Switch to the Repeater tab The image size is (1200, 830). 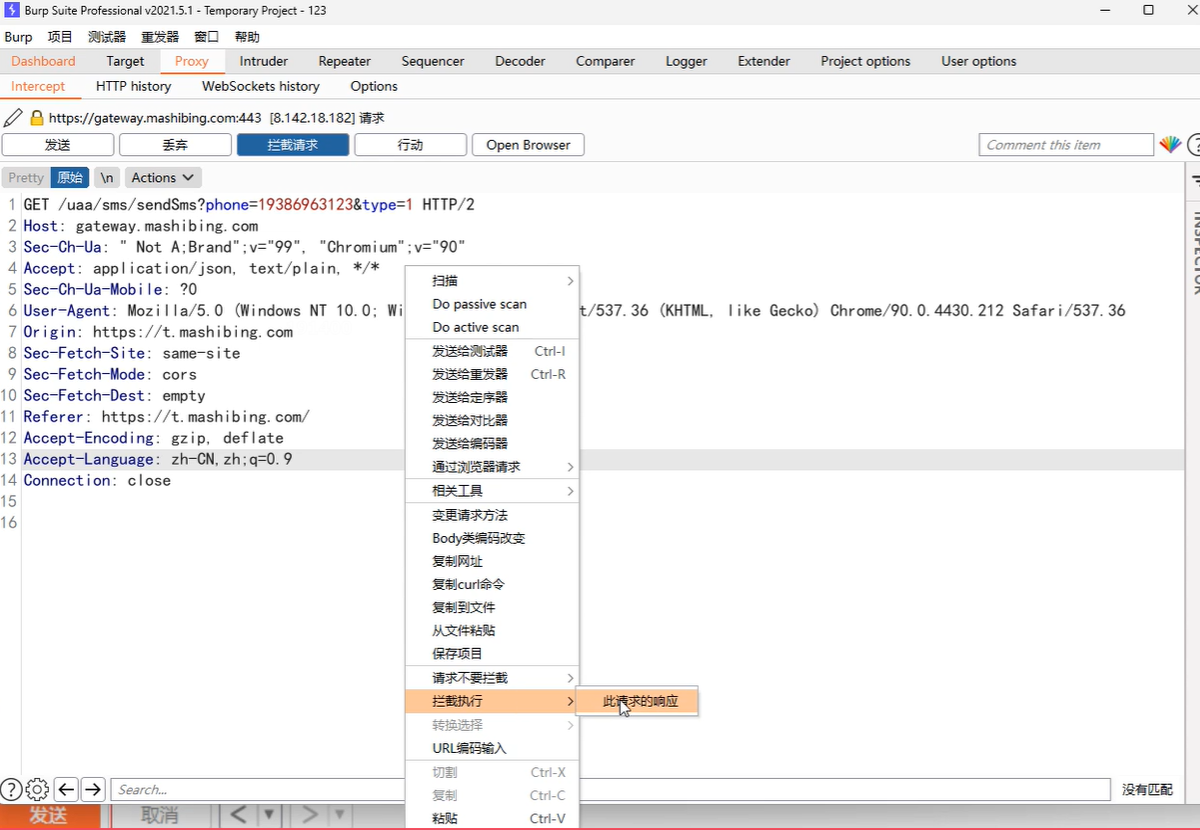[345, 61]
